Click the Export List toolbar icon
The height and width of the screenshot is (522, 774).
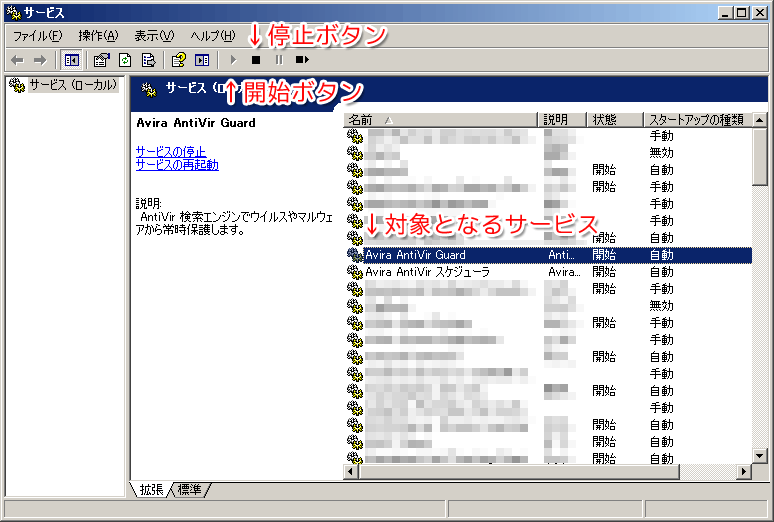[x=148, y=60]
